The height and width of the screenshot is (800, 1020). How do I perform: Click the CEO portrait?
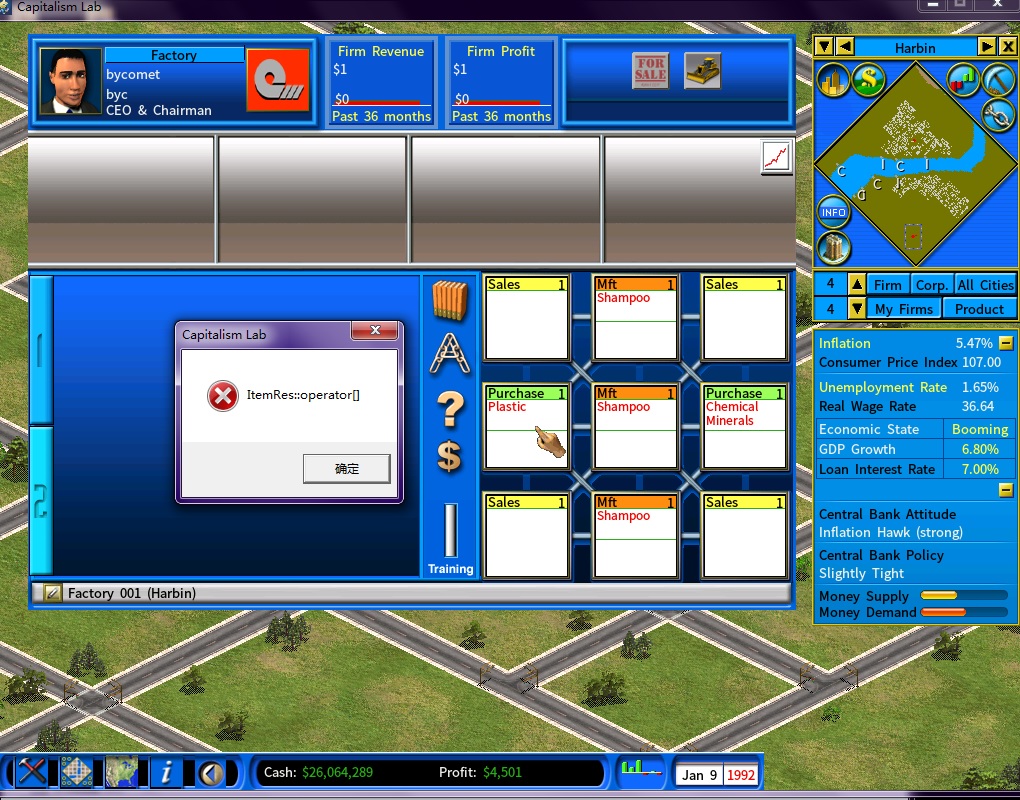click(x=70, y=81)
